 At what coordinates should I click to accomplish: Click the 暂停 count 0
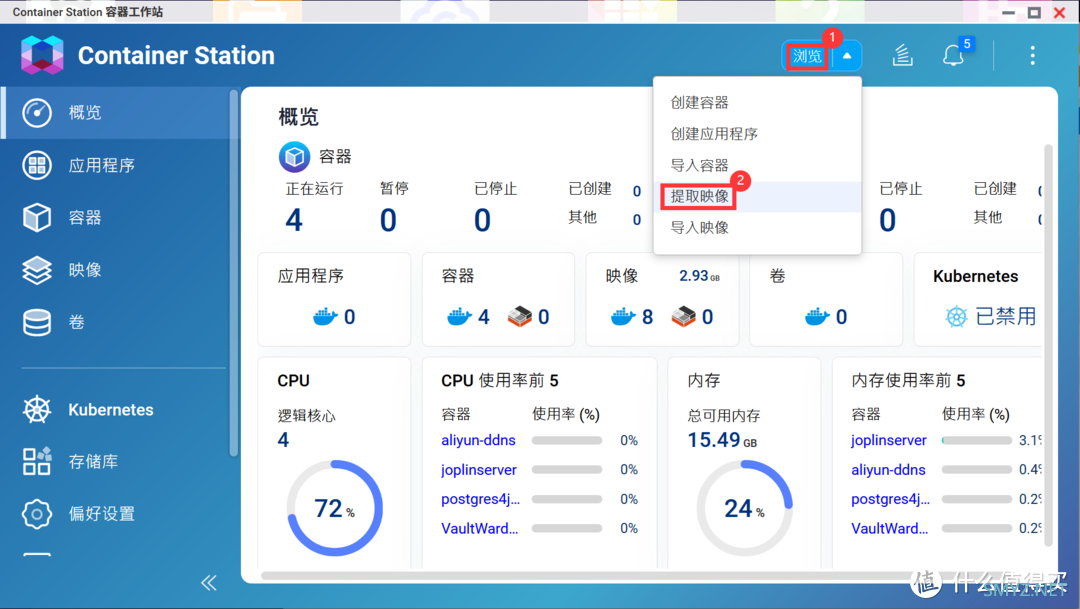(x=388, y=220)
